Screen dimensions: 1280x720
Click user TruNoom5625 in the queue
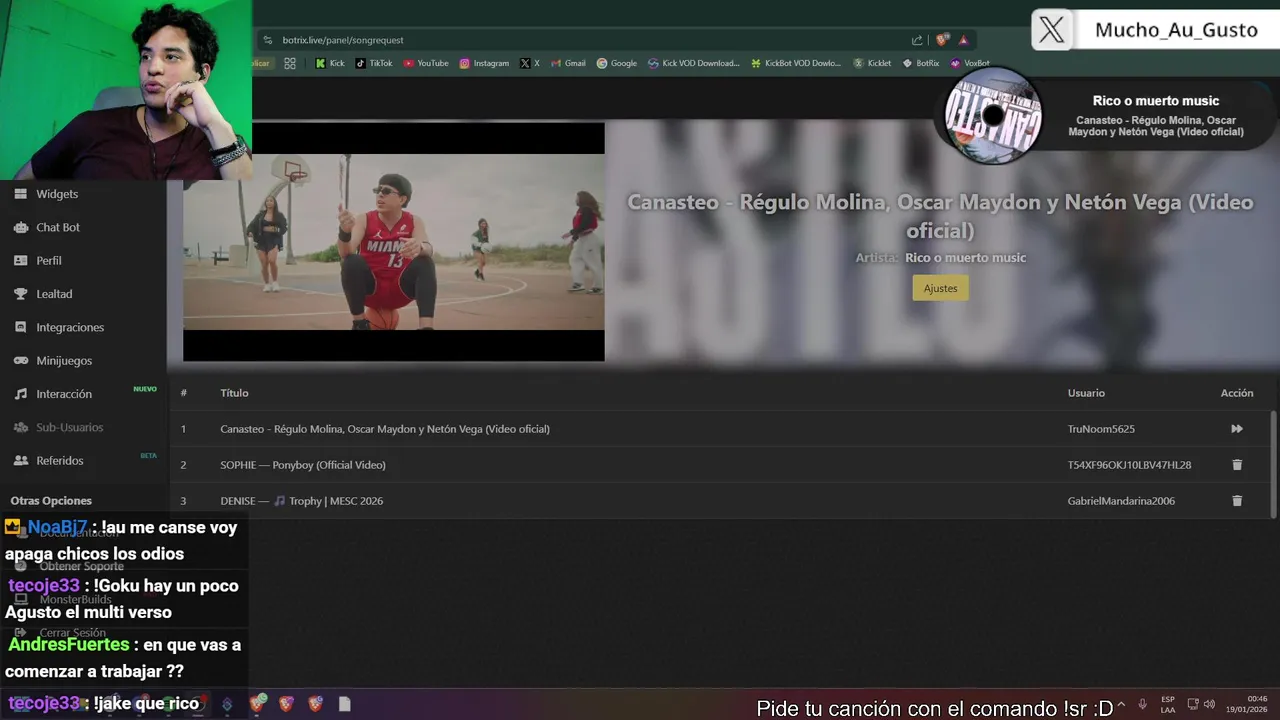tap(1101, 429)
